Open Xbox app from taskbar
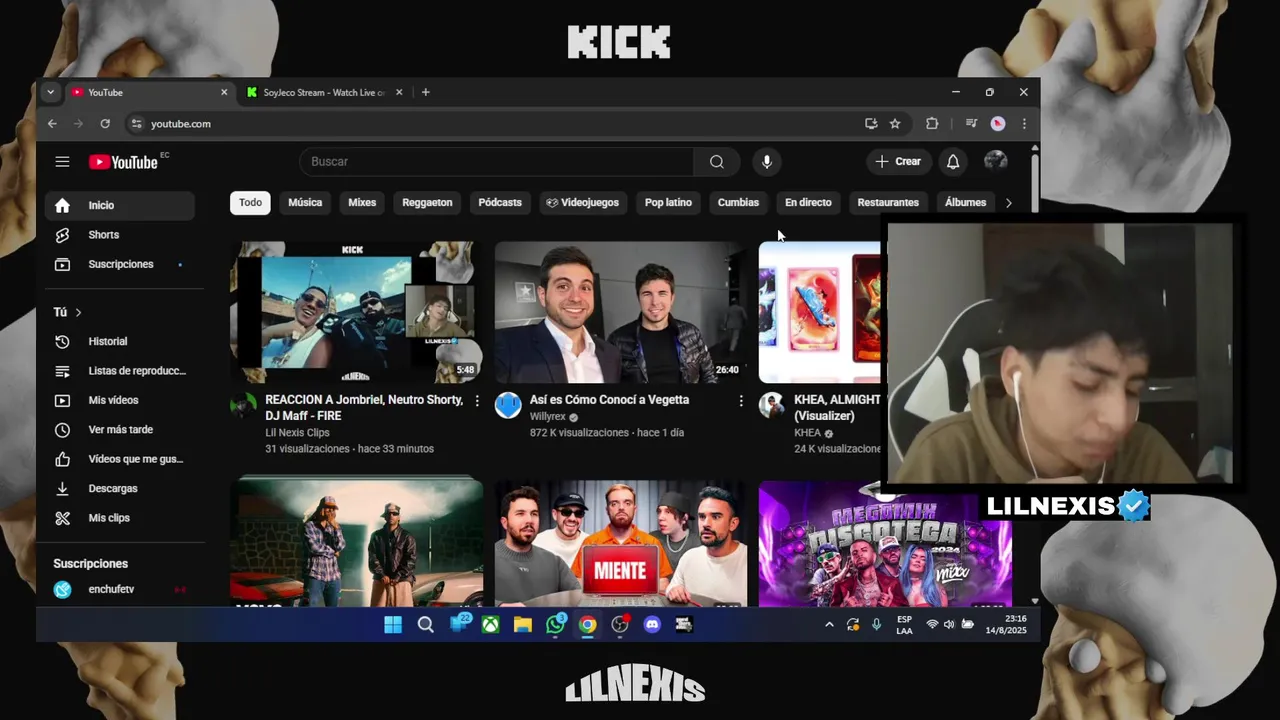 tap(491, 625)
